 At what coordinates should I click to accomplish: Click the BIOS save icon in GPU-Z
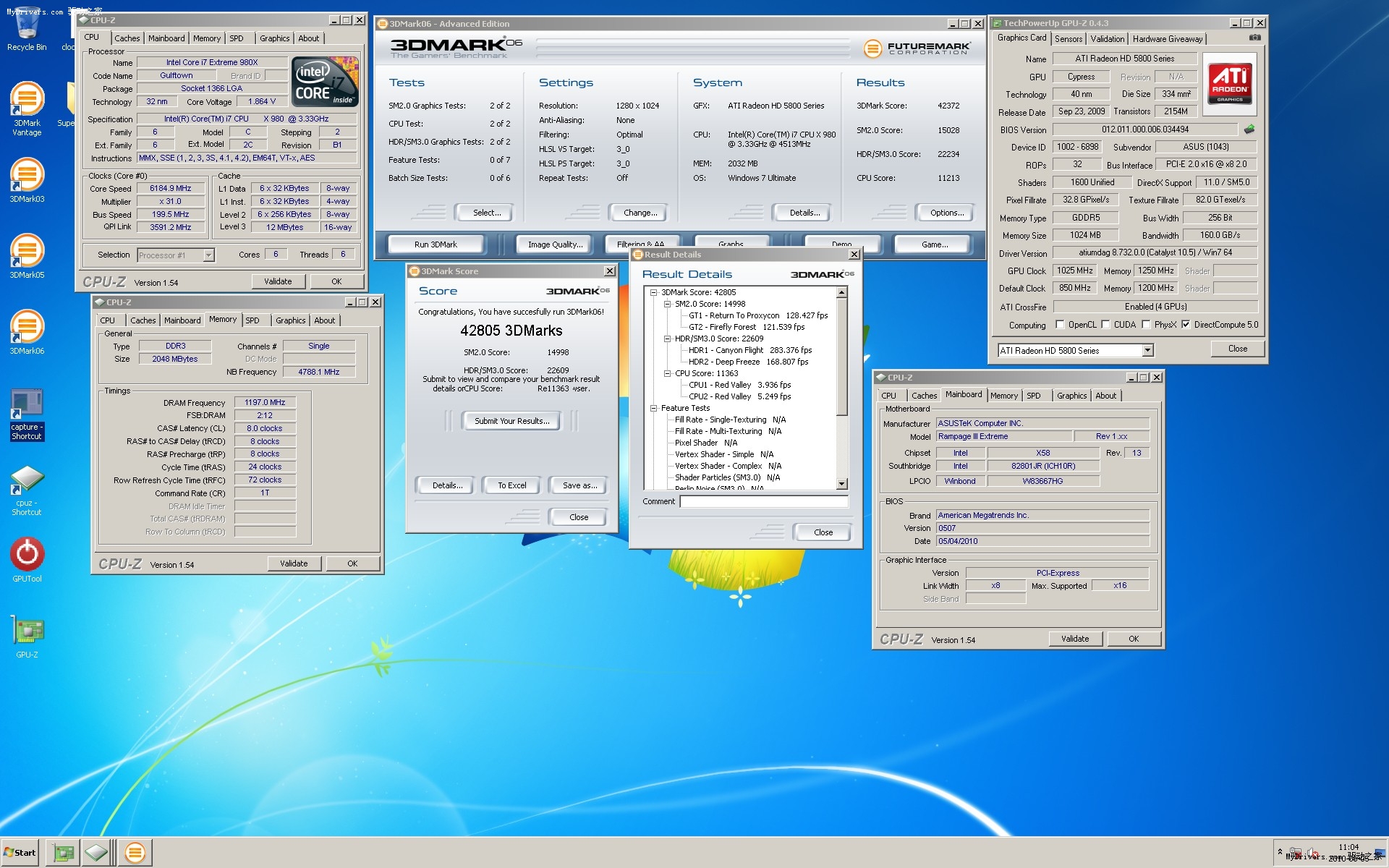point(1249,129)
